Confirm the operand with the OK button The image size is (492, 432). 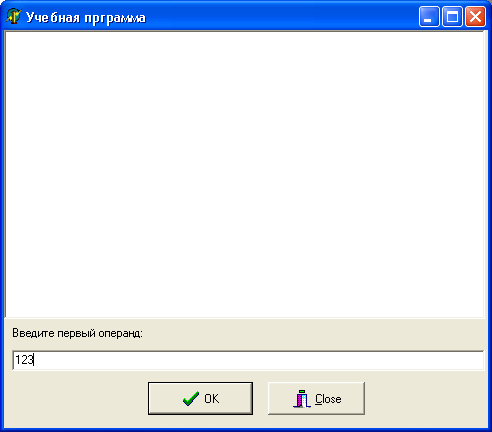(200, 399)
